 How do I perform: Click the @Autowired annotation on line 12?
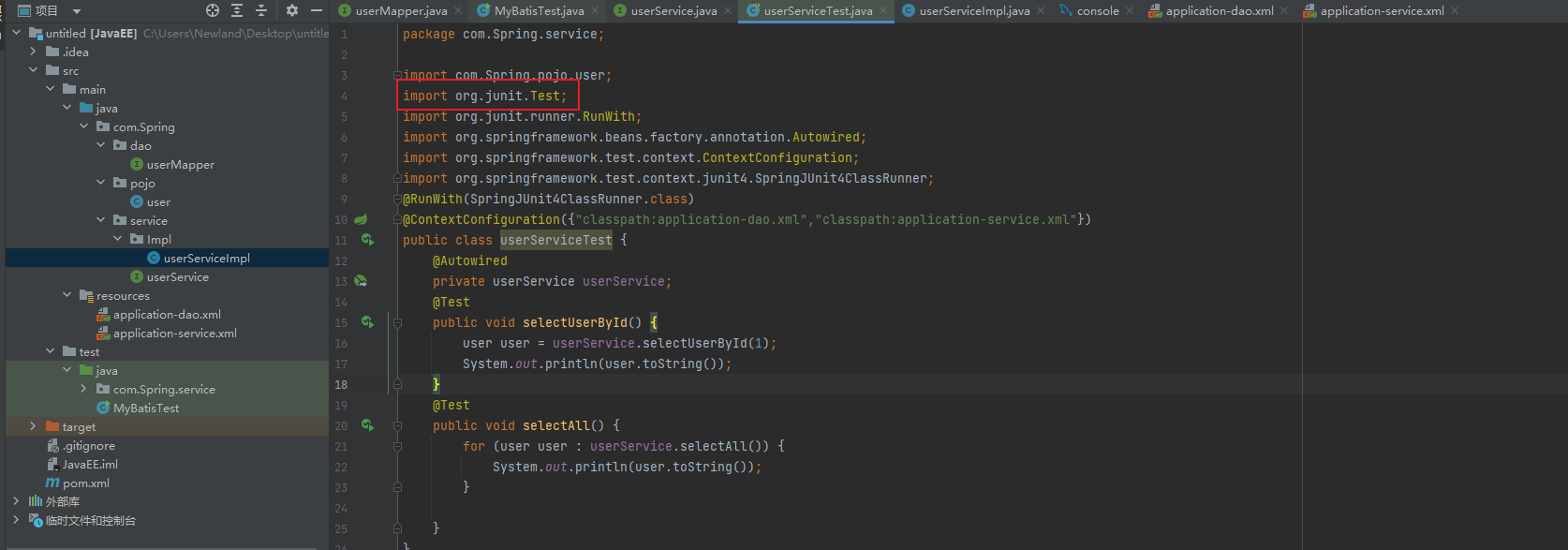(469, 260)
